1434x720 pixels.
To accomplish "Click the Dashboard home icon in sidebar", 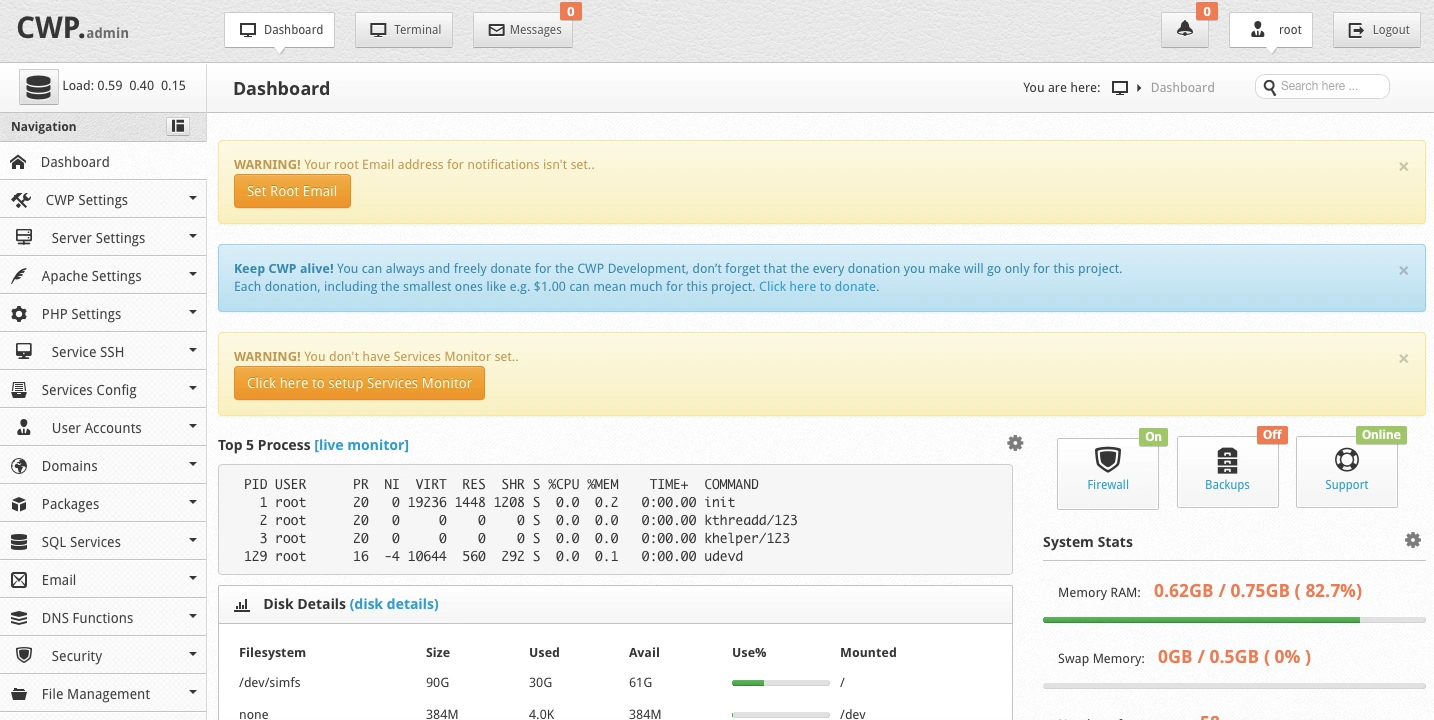I will coord(18,162).
